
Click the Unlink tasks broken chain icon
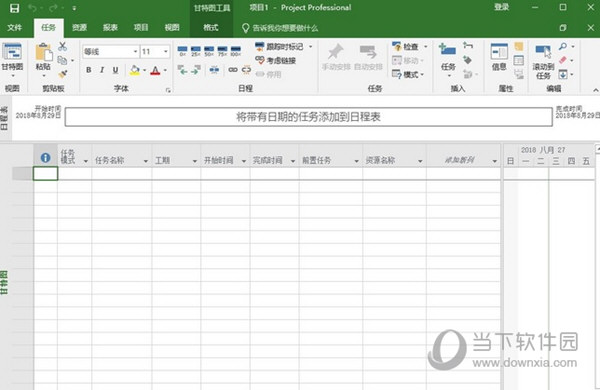pyautogui.click(x=246, y=70)
